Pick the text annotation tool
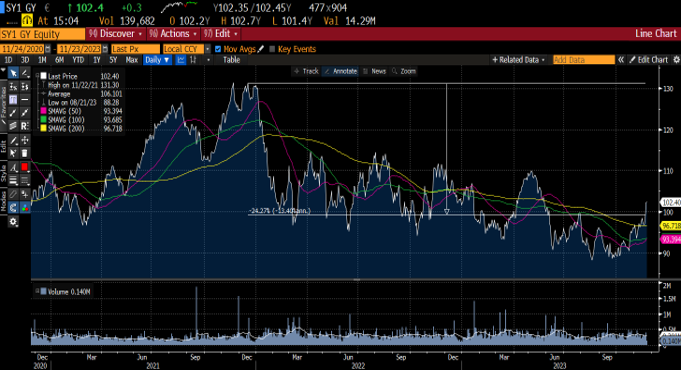Viewport: 681px width, 370px height. [x=13, y=100]
